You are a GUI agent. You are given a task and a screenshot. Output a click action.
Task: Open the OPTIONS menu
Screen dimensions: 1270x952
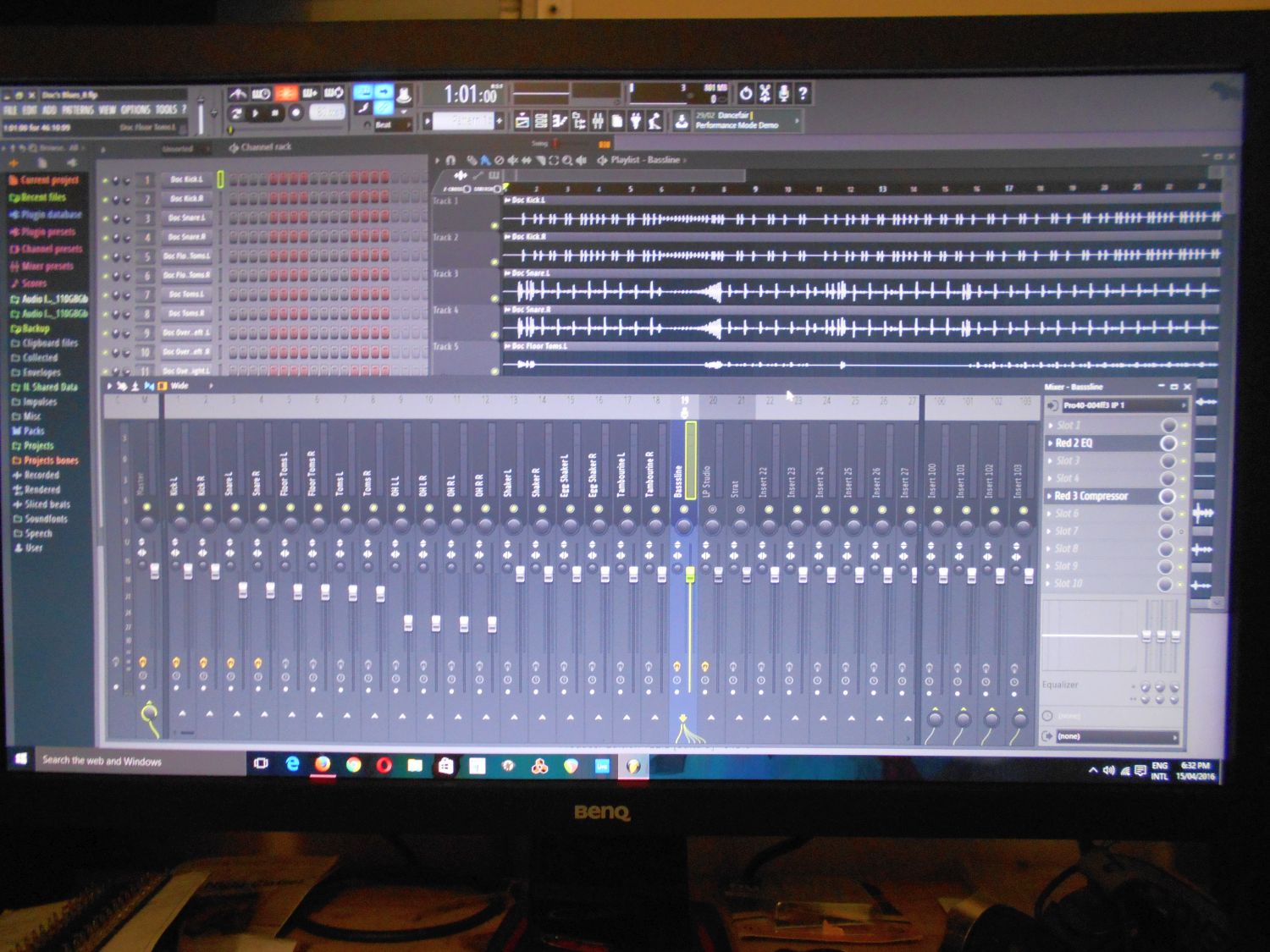tap(135, 110)
